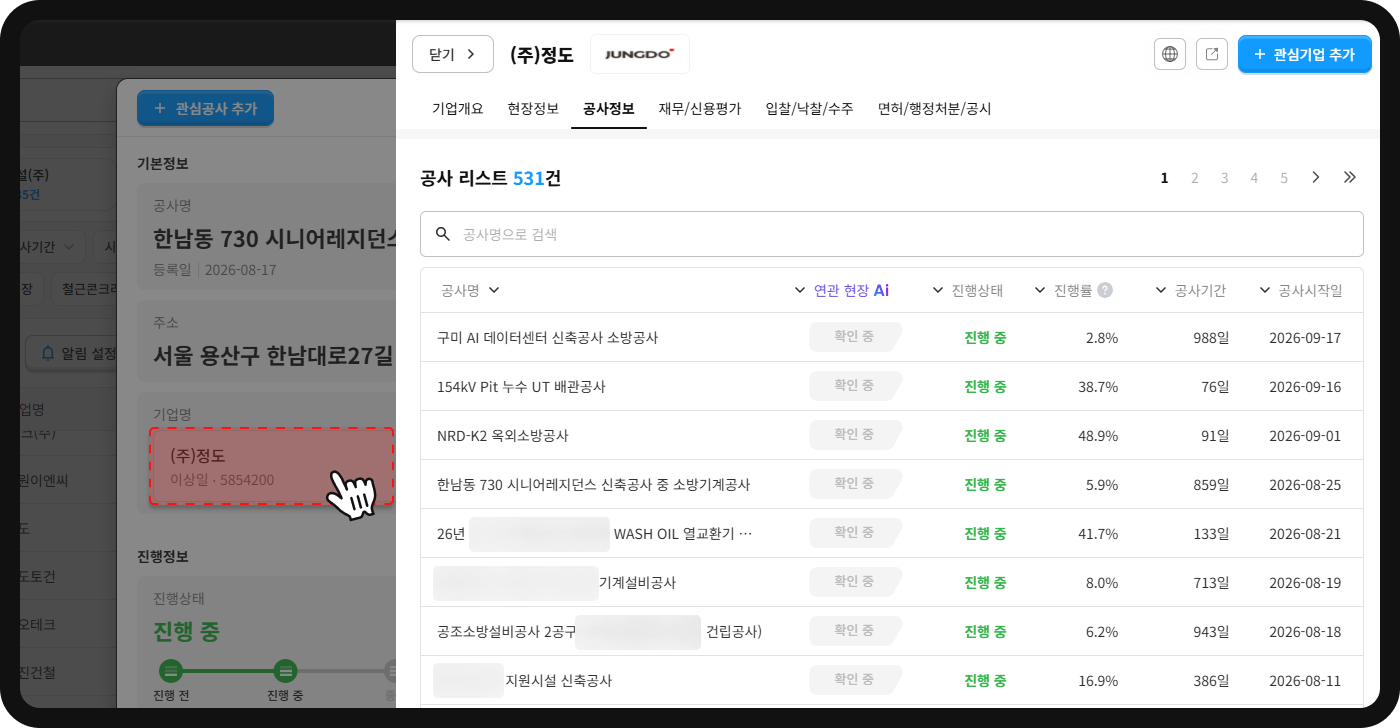Open the 면허/행정처분/공시 tab
Viewport: 1400px width, 728px height.
tap(934, 109)
